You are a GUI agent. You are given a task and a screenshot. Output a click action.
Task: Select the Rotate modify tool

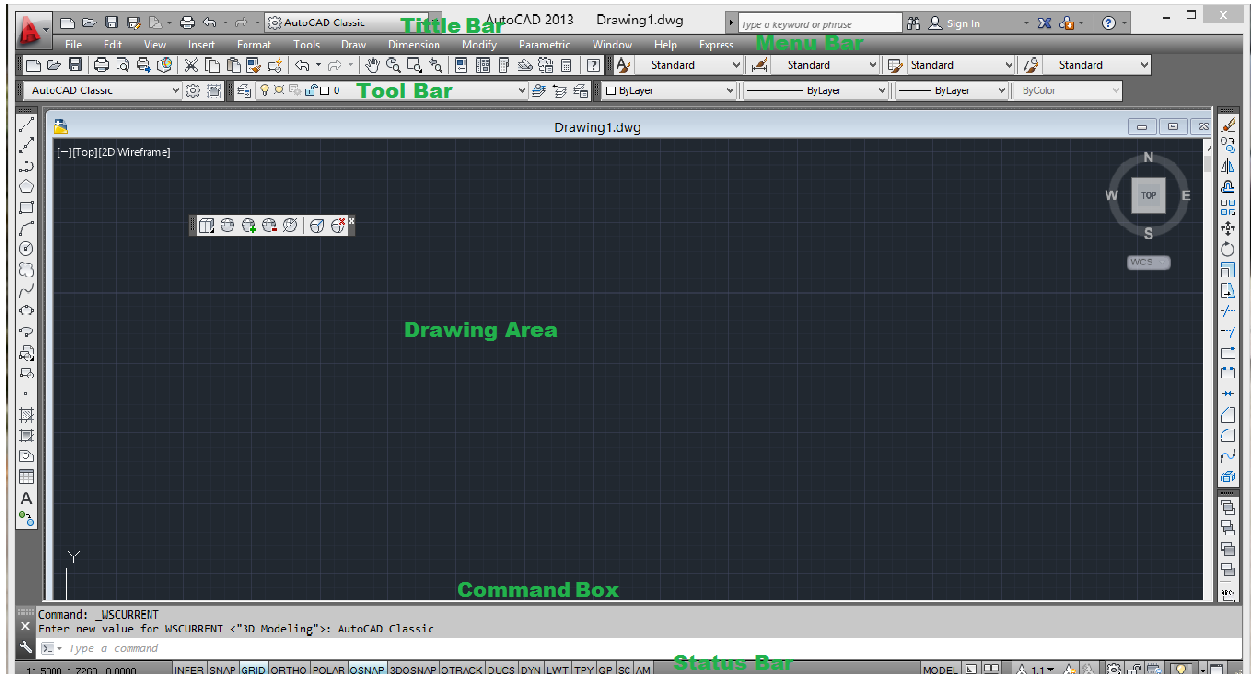1229,249
